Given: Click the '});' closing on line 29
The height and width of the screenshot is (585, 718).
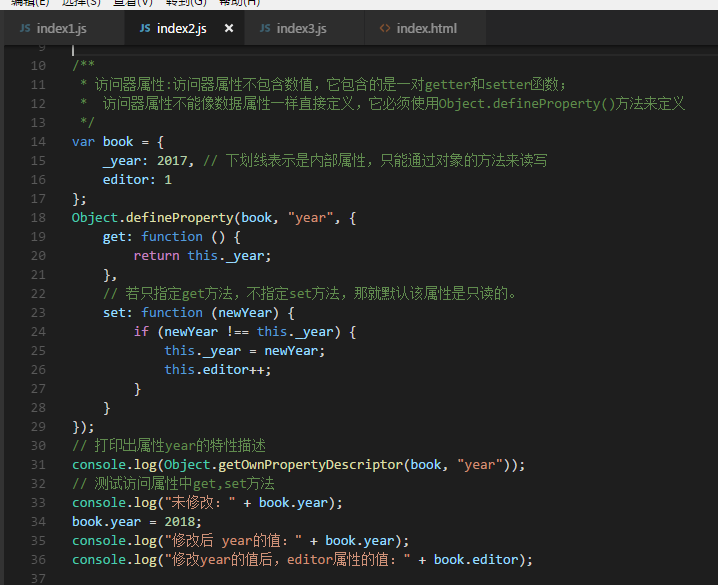Looking at the screenshot, I should [x=83, y=427].
